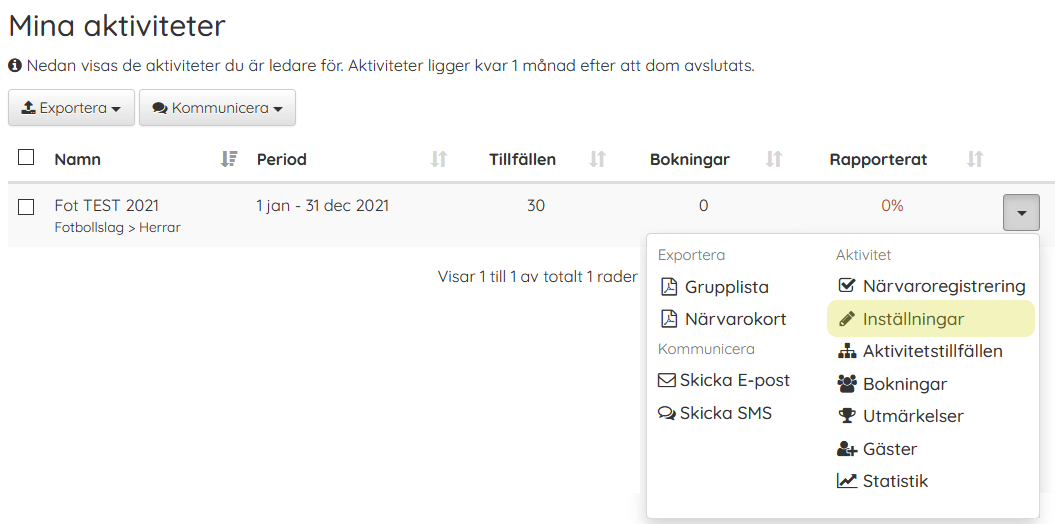Click the trophy icon next to Utmärkelser
This screenshot has height=524, width=1055.
coord(846,416)
